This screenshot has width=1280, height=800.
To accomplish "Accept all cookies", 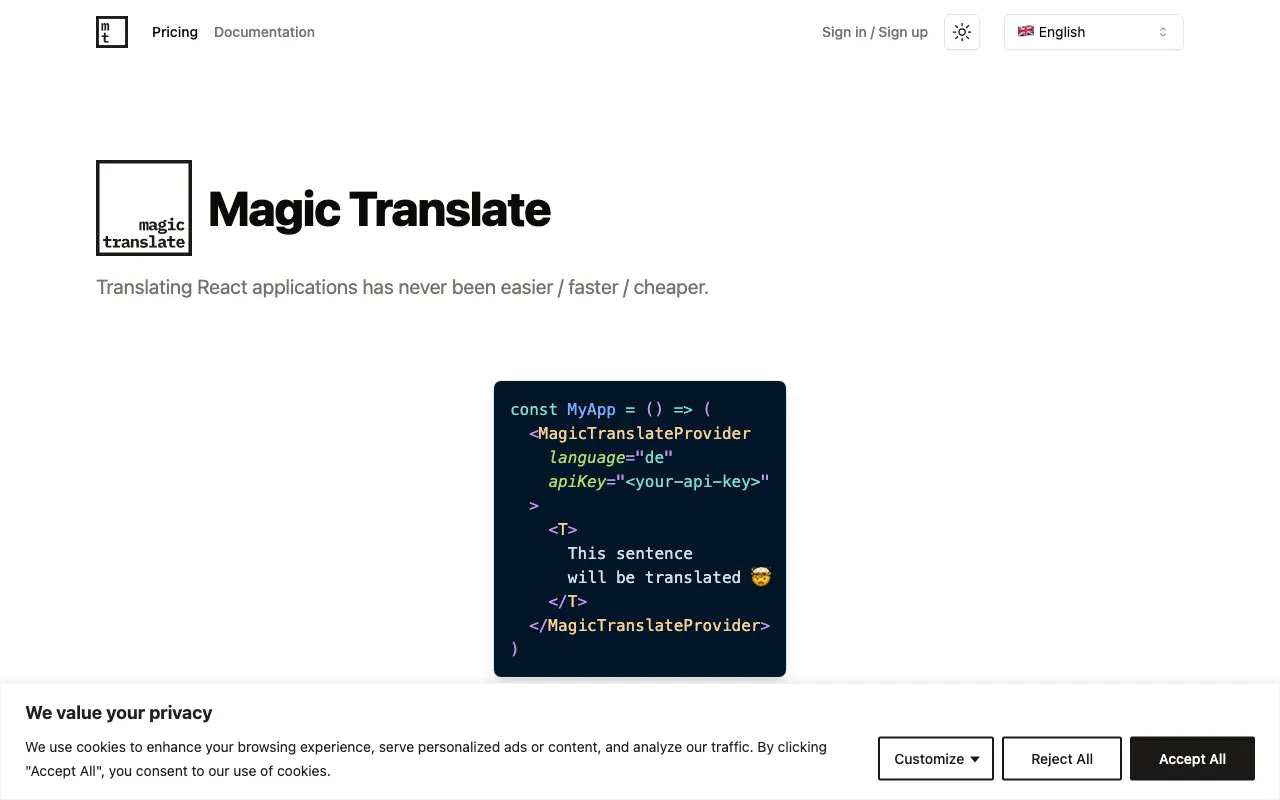I will point(1192,759).
